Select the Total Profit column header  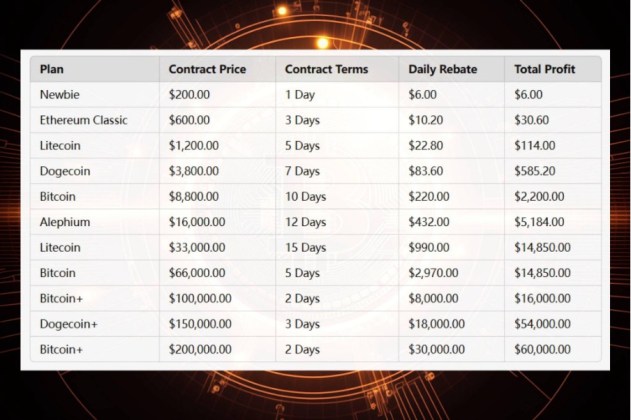click(x=544, y=69)
